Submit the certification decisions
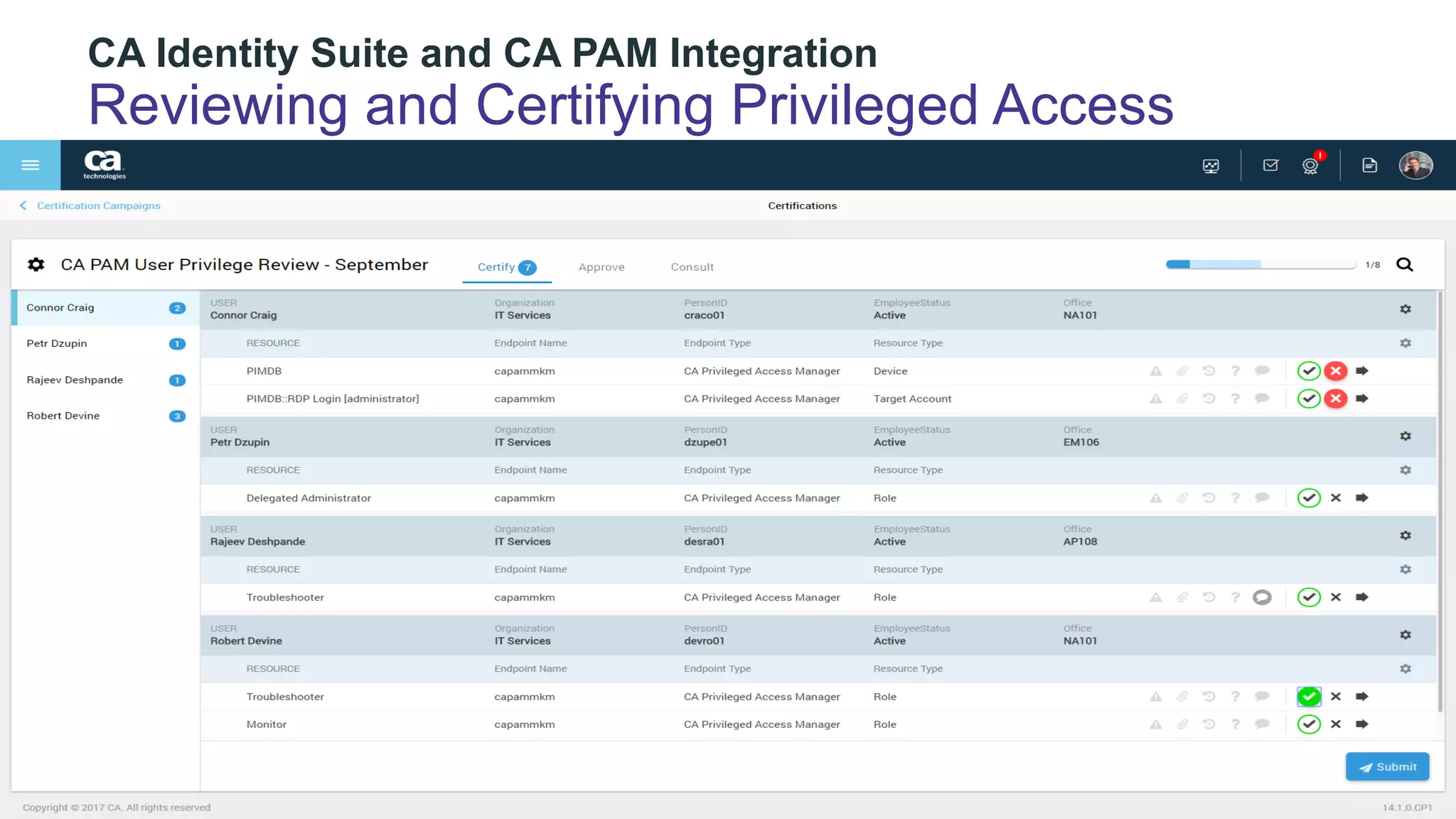Viewport: 1456px width, 819px height. (1387, 767)
